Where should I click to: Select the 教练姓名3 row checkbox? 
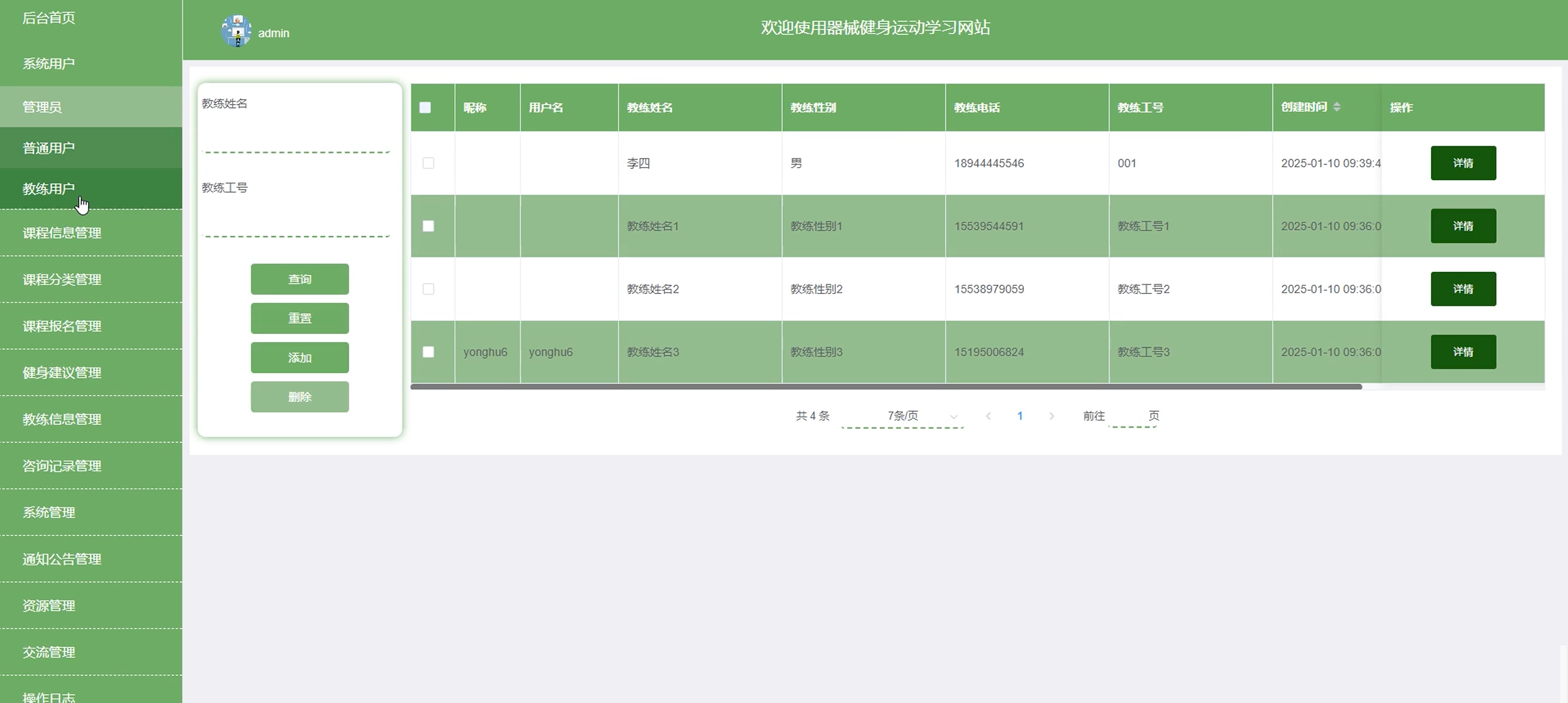coord(429,352)
